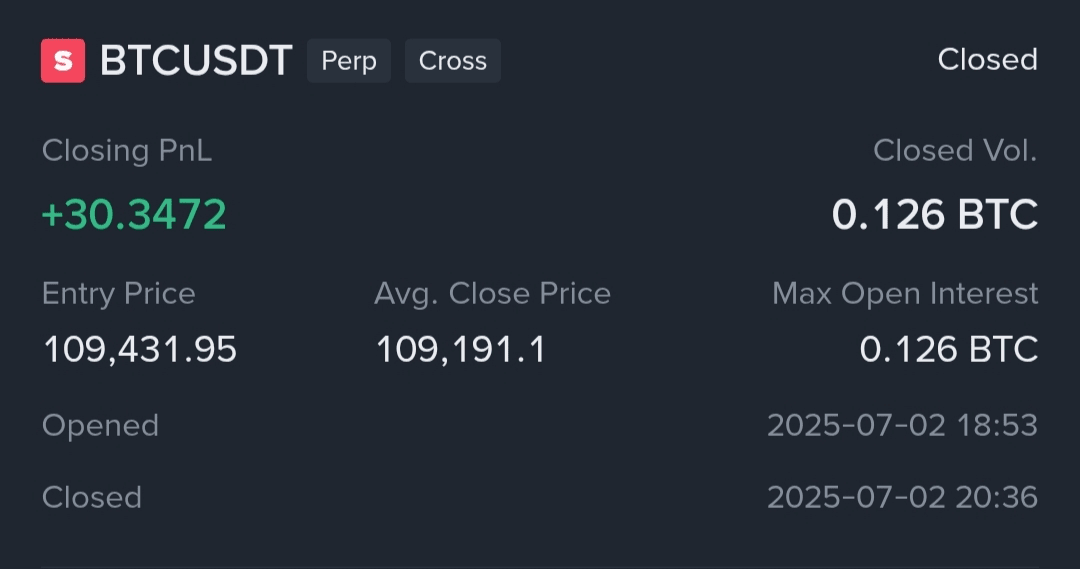
Task: Select the Max Open Interest label
Action: [905, 294]
